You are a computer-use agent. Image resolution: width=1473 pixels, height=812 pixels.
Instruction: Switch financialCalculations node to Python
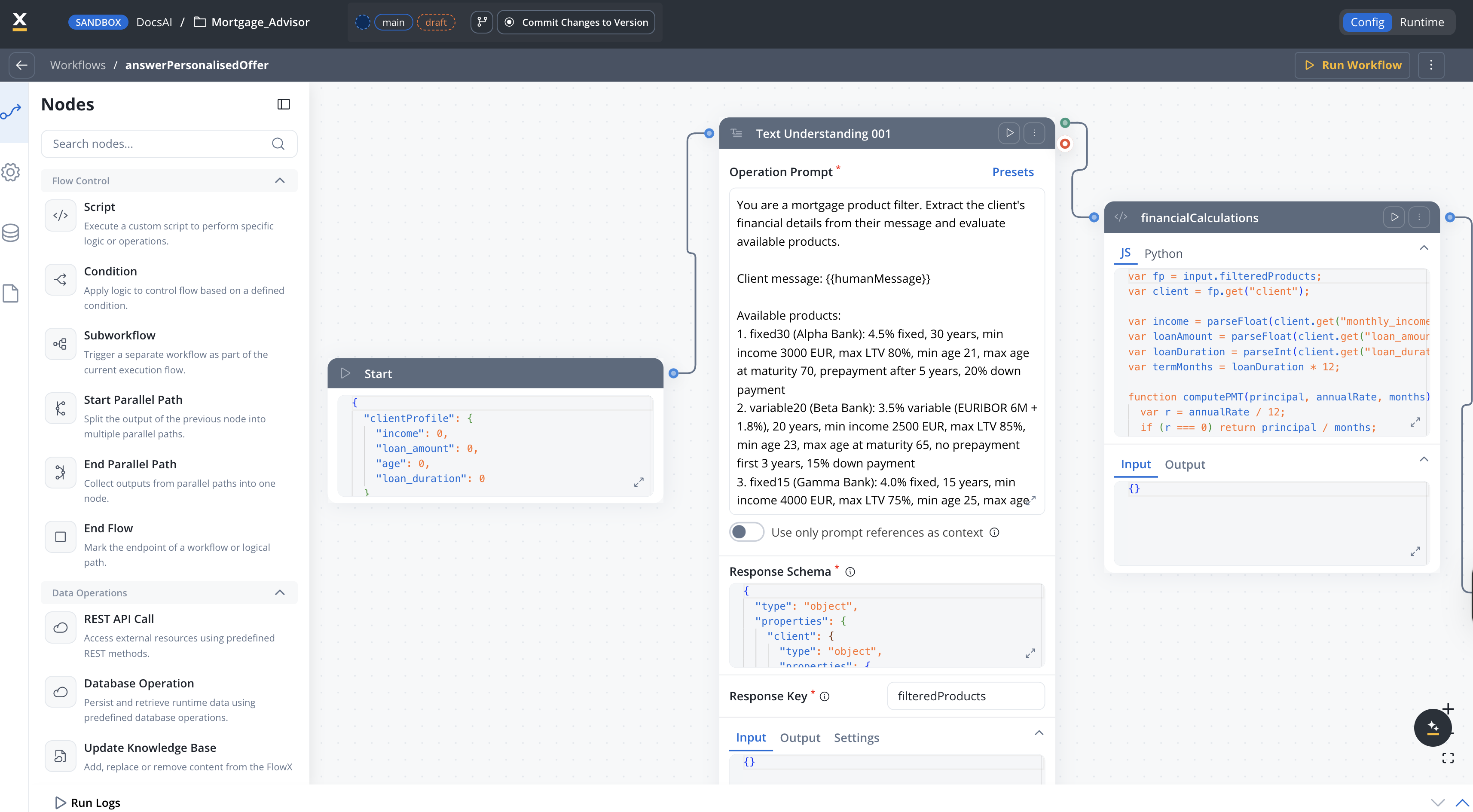click(1164, 253)
